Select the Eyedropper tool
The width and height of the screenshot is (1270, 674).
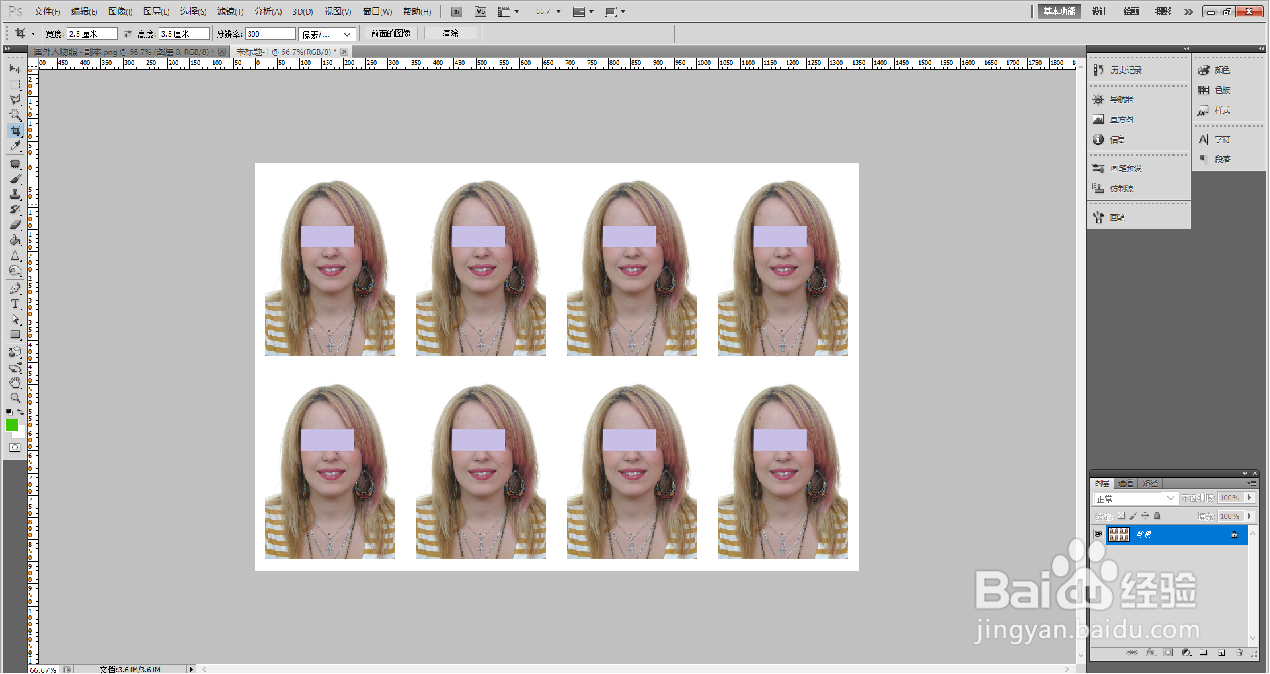click(15, 146)
